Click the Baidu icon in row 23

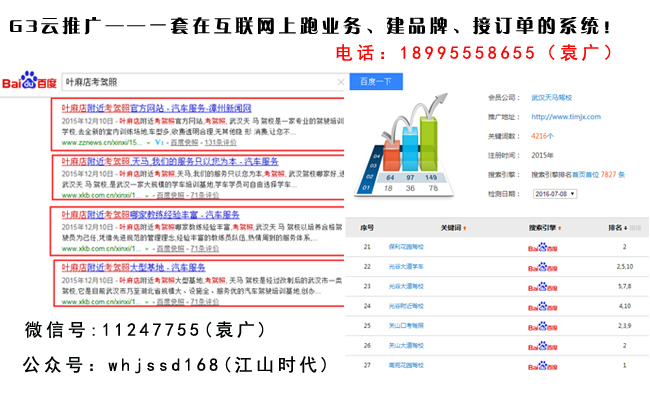[543, 287]
